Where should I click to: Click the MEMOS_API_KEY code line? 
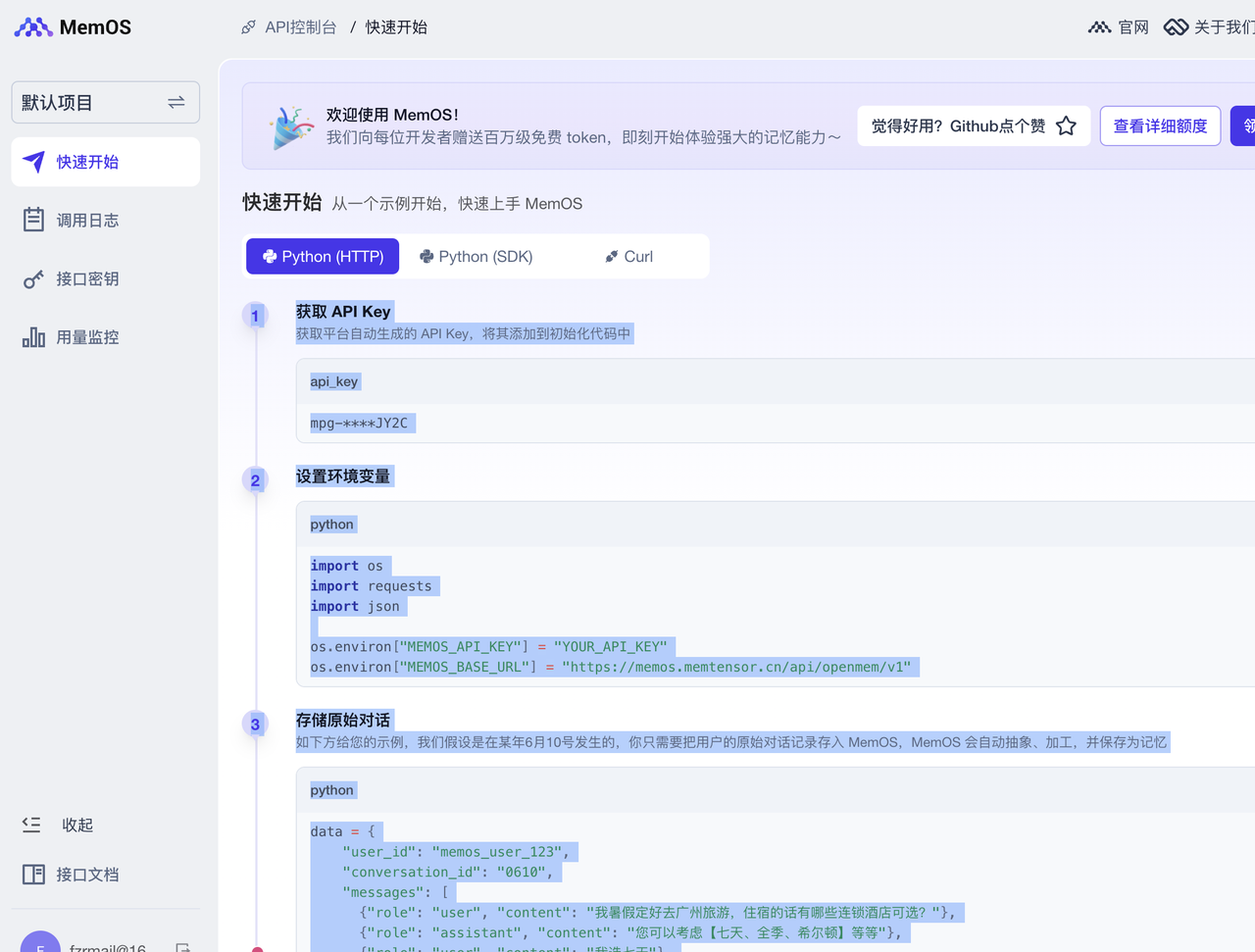tap(489, 646)
